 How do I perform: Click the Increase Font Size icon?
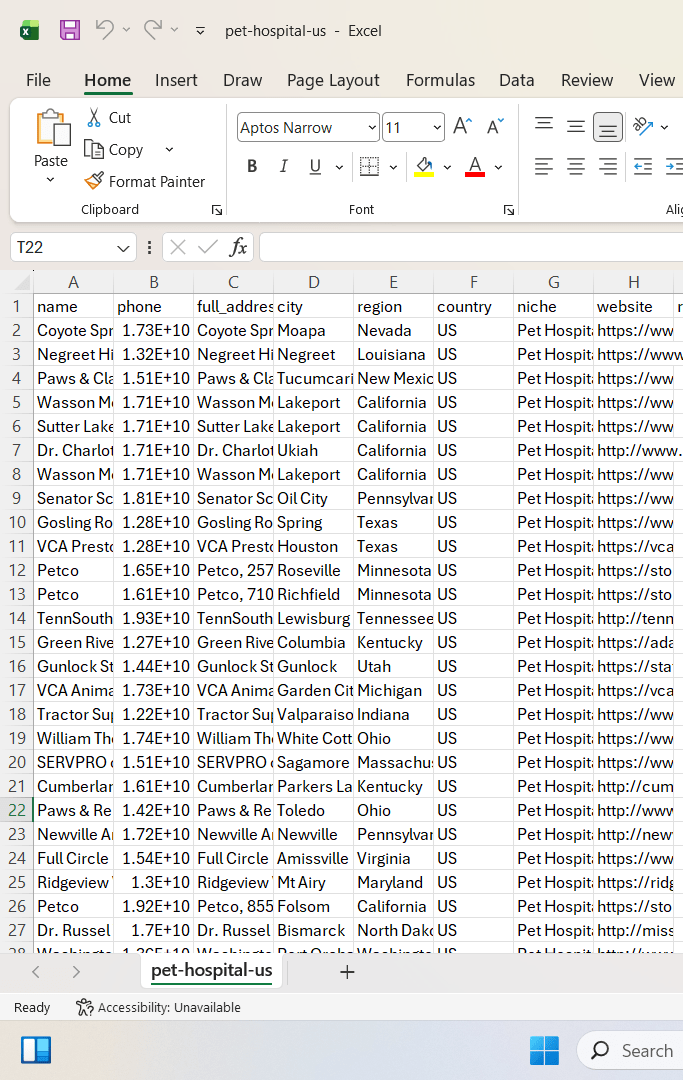pyautogui.click(x=462, y=127)
